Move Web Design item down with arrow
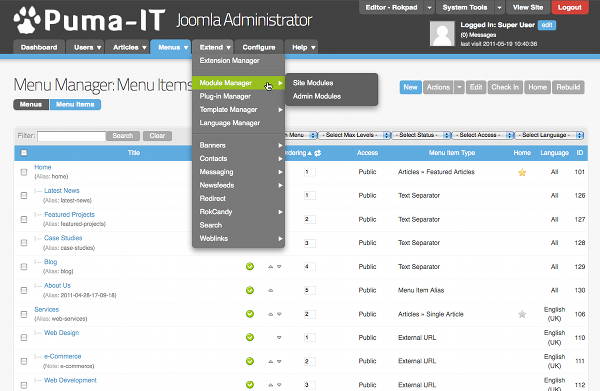This screenshot has height=391, width=600. 279,338
